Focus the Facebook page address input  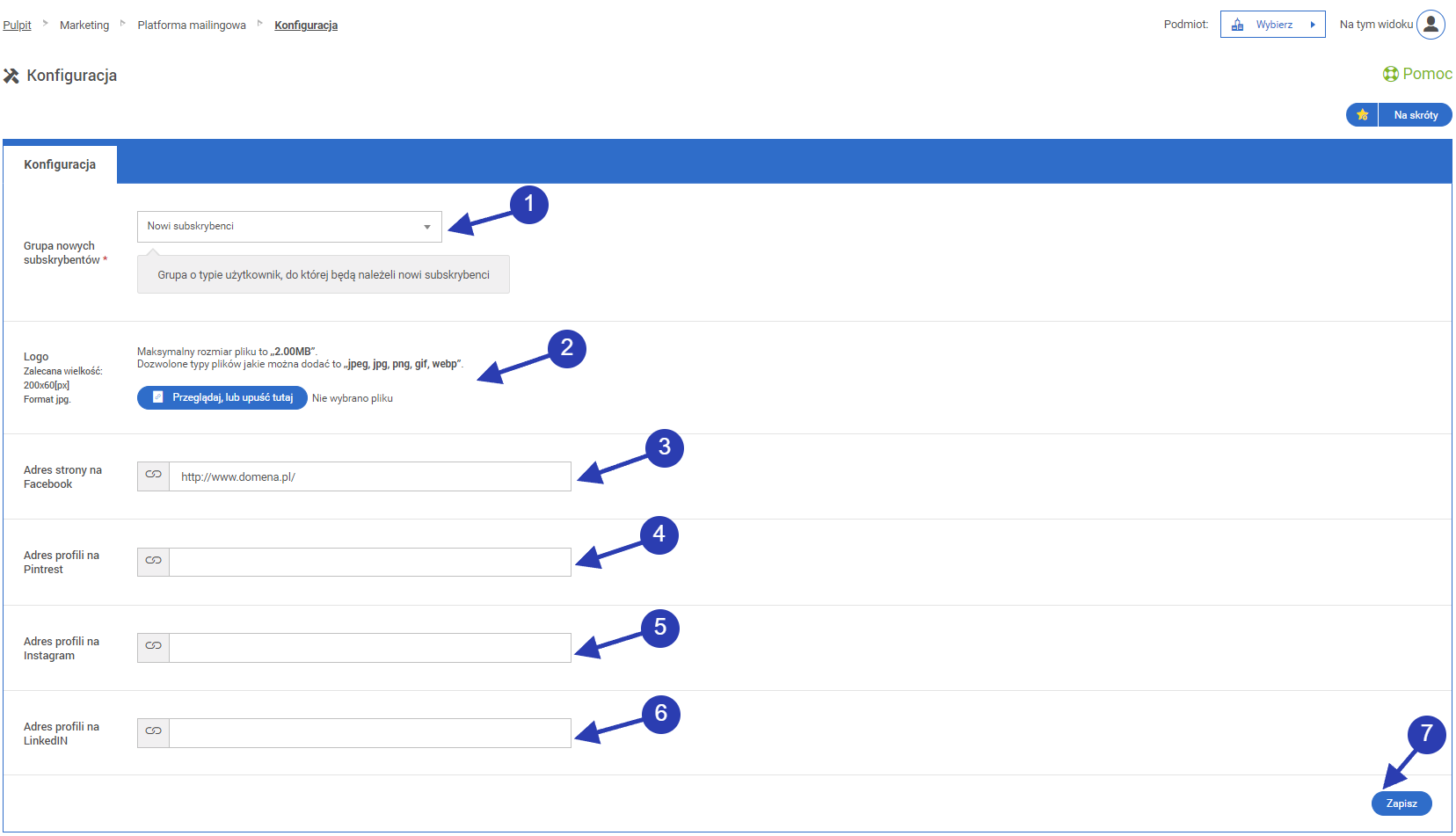click(x=369, y=476)
